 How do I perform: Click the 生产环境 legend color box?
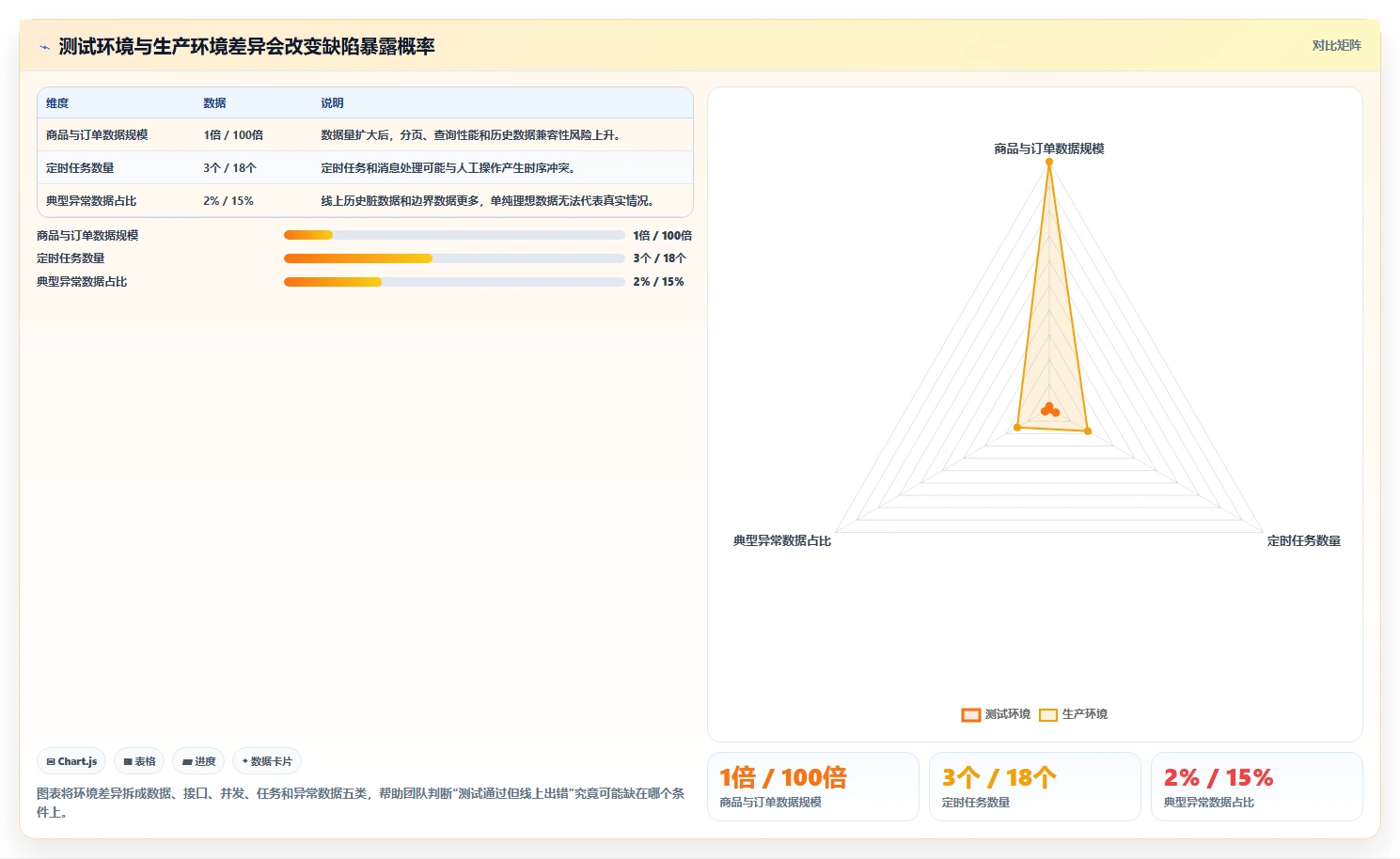[x=1048, y=715]
